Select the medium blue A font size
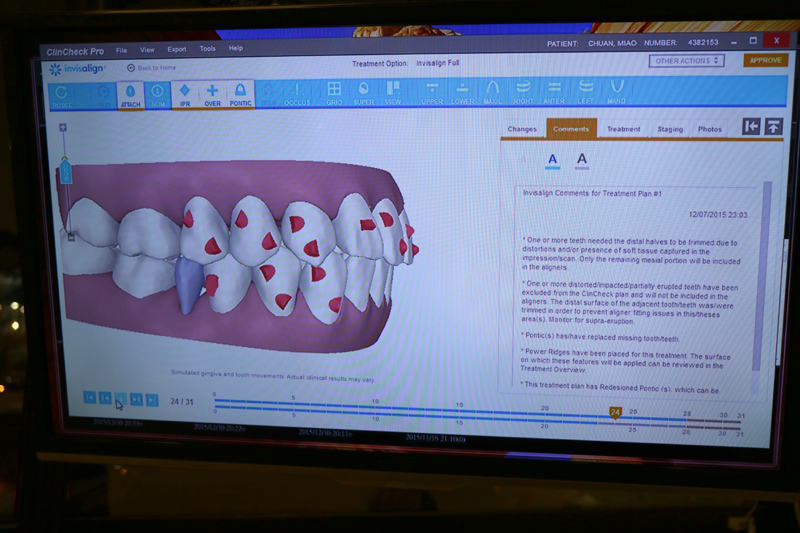Image resolution: width=800 pixels, height=533 pixels. [x=553, y=160]
